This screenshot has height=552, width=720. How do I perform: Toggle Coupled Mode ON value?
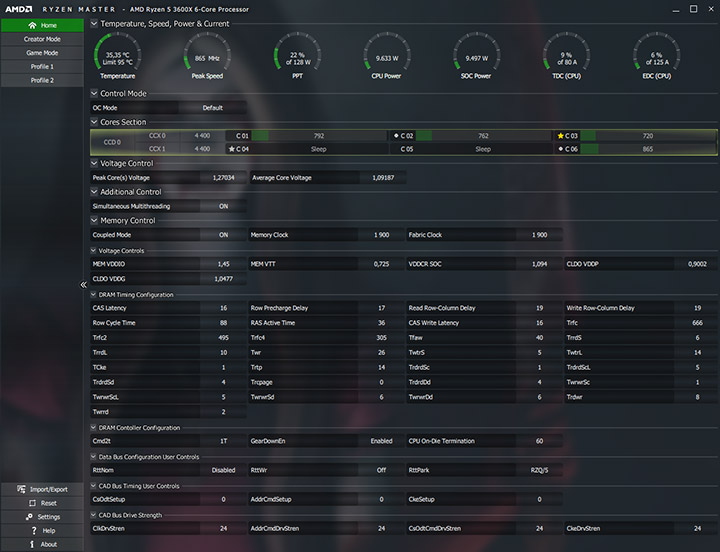click(223, 235)
